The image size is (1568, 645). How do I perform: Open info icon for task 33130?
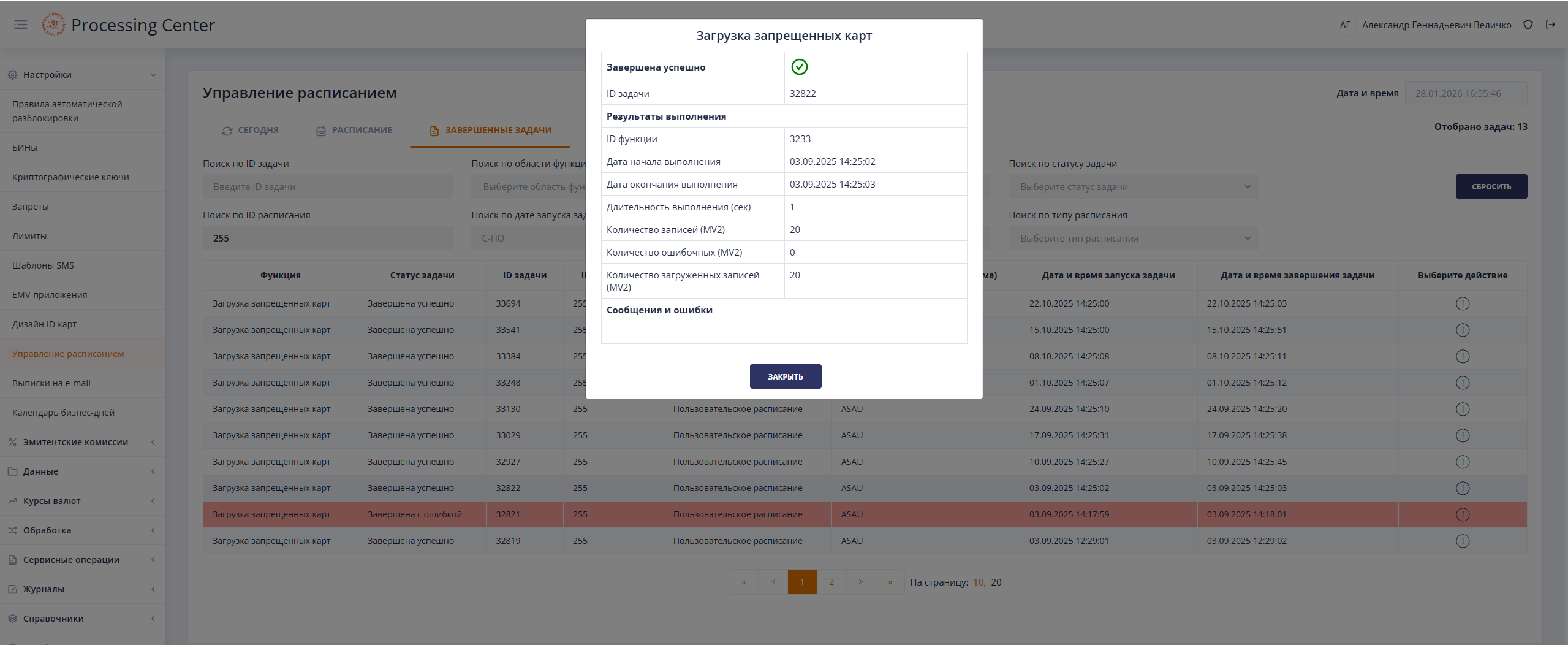[1462, 409]
